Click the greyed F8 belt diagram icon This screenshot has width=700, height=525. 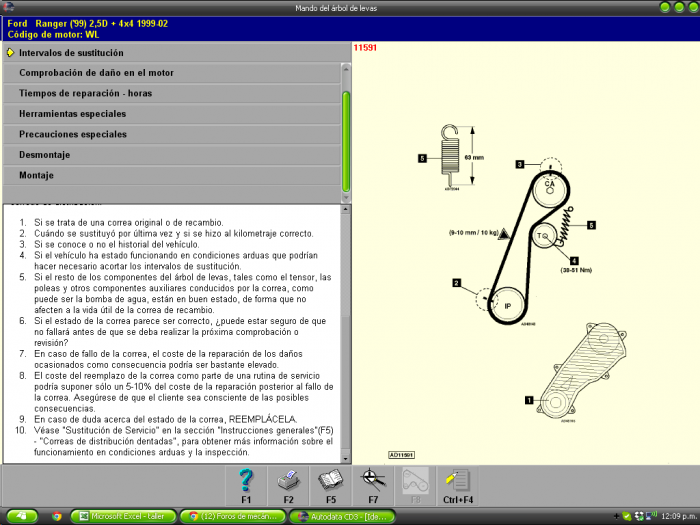click(416, 486)
